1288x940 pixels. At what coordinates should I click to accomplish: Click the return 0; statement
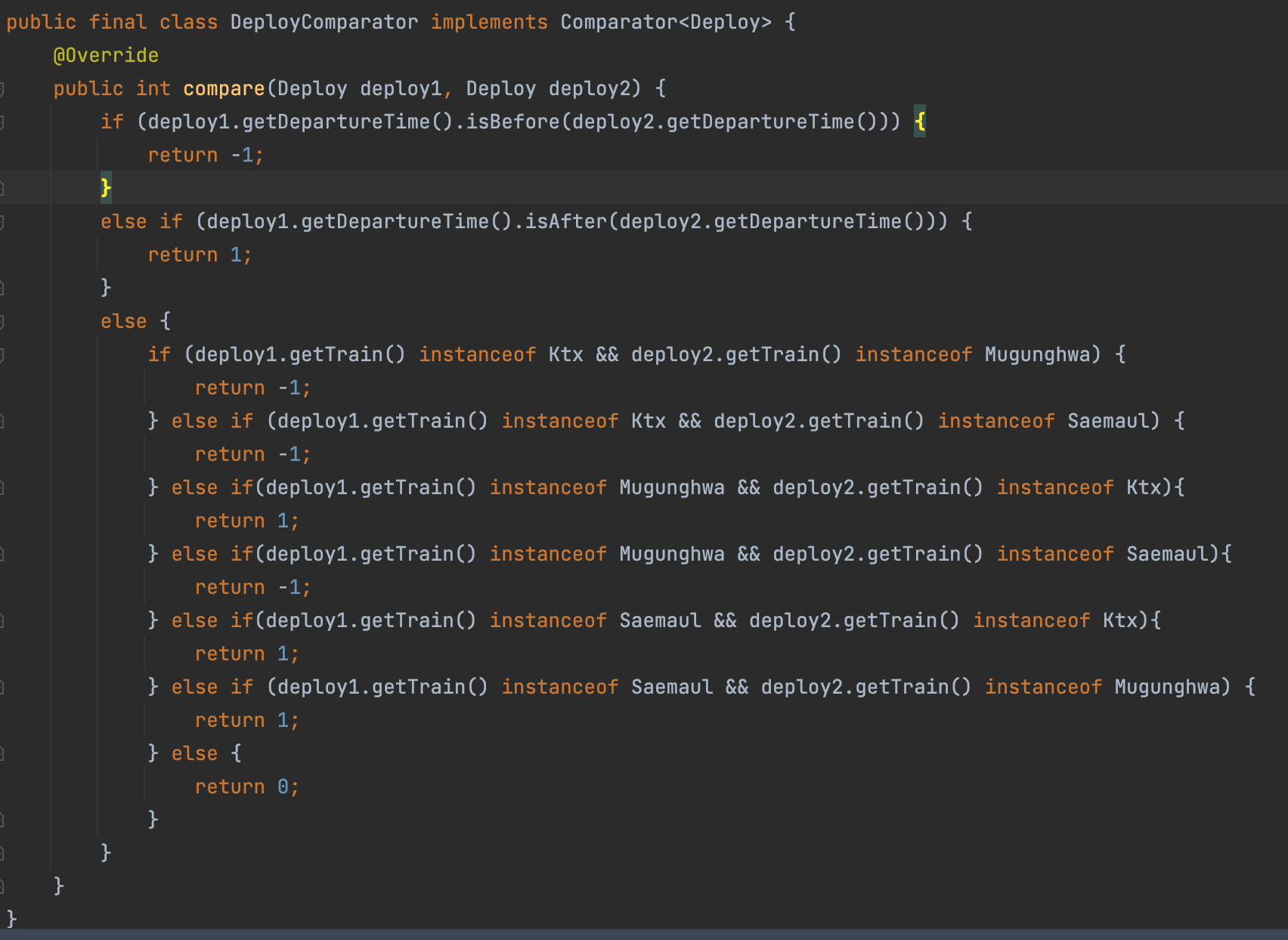(x=247, y=787)
